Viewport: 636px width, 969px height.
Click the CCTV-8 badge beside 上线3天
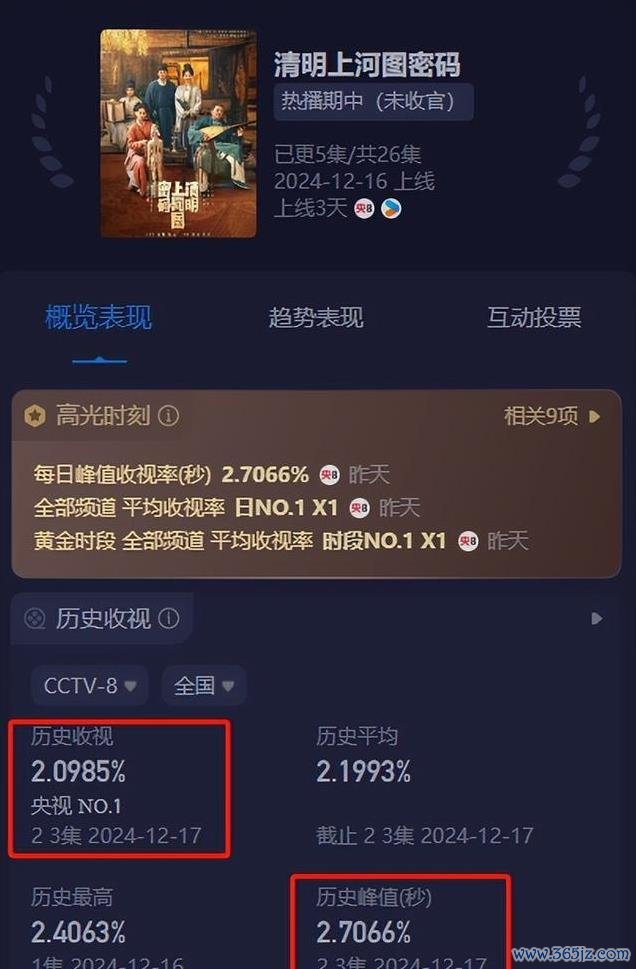point(364,209)
